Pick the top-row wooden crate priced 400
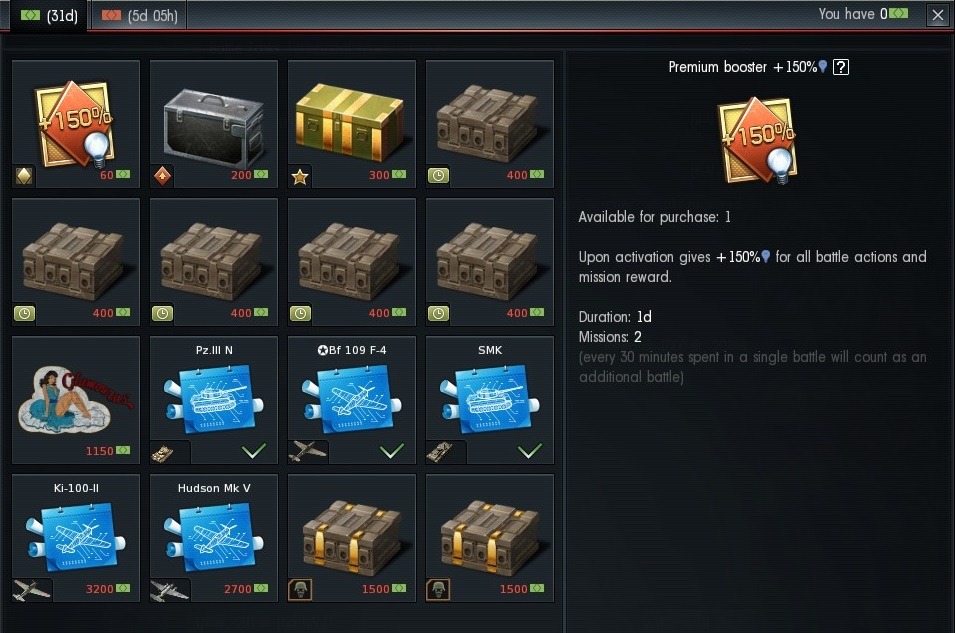 tap(490, 124)
